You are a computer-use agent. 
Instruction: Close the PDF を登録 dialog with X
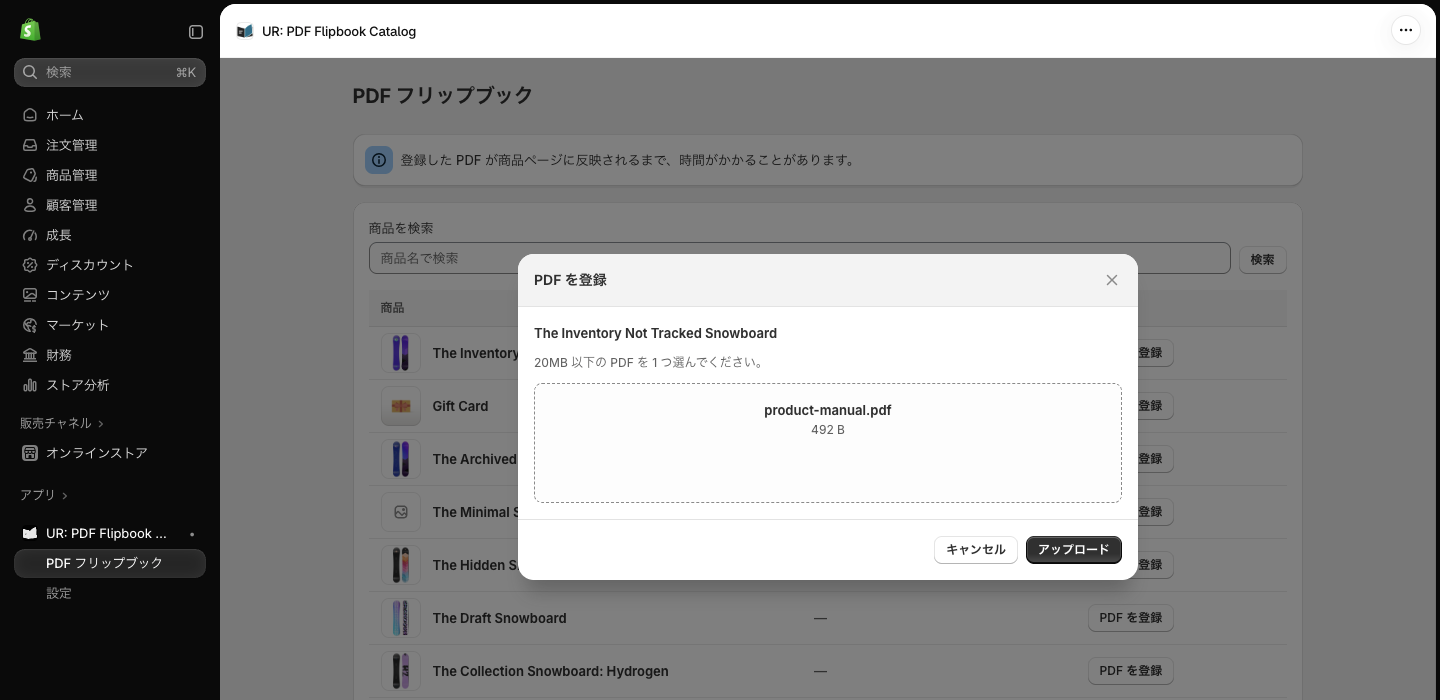point(1112,280)
